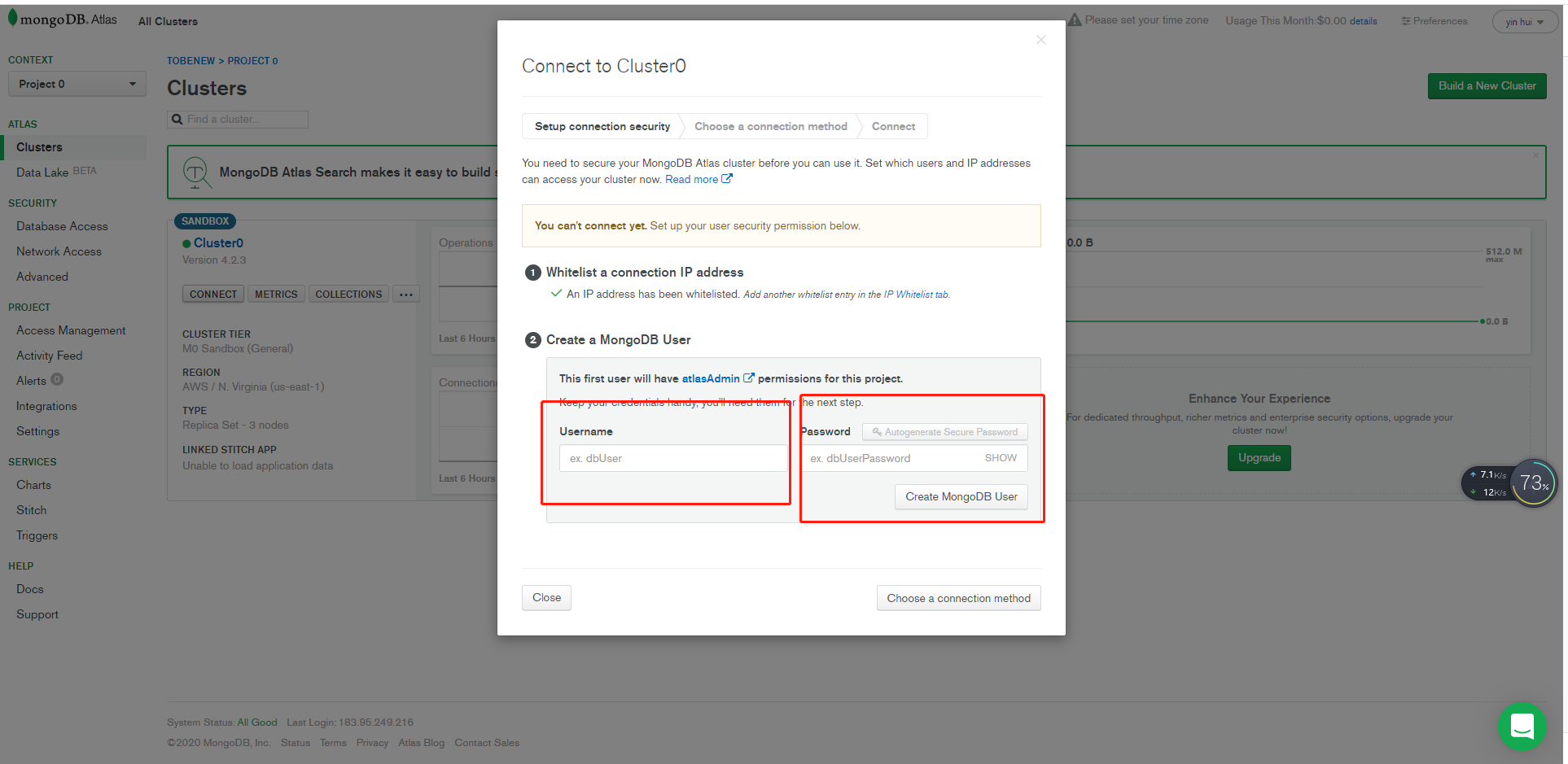Open the footer Terms link

(333, 743)
